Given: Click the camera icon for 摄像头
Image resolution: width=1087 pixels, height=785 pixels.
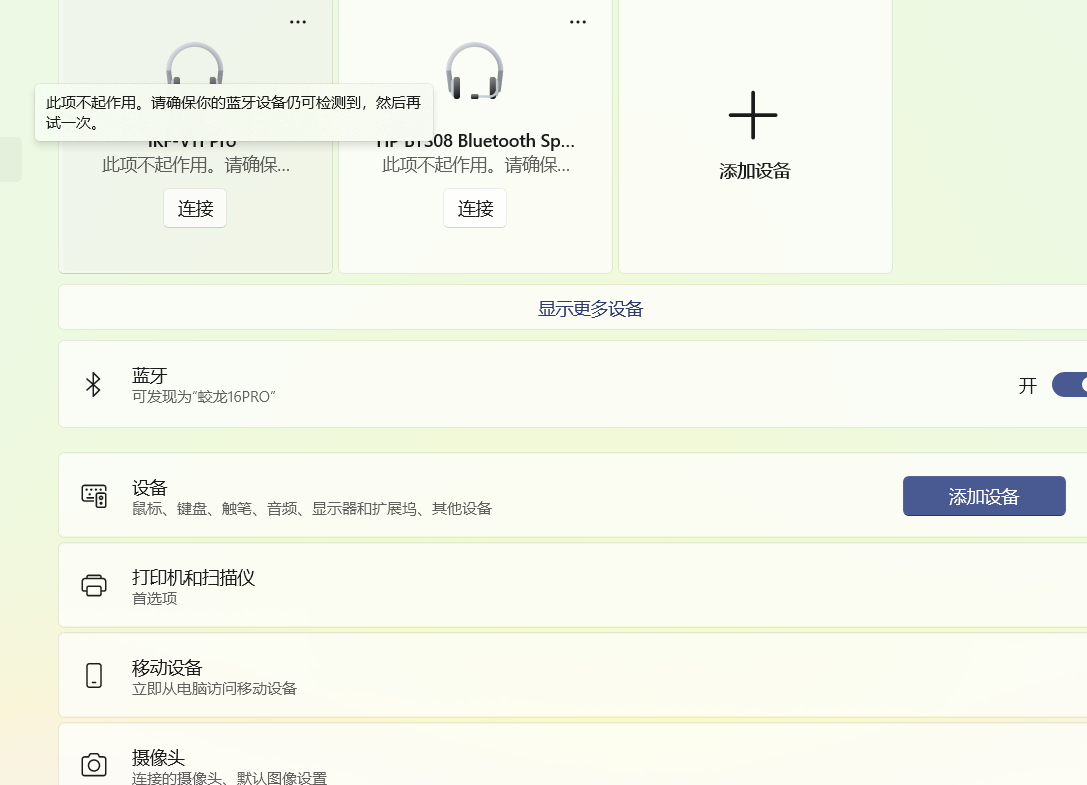Looking at the screenshot, I should 94,765.
